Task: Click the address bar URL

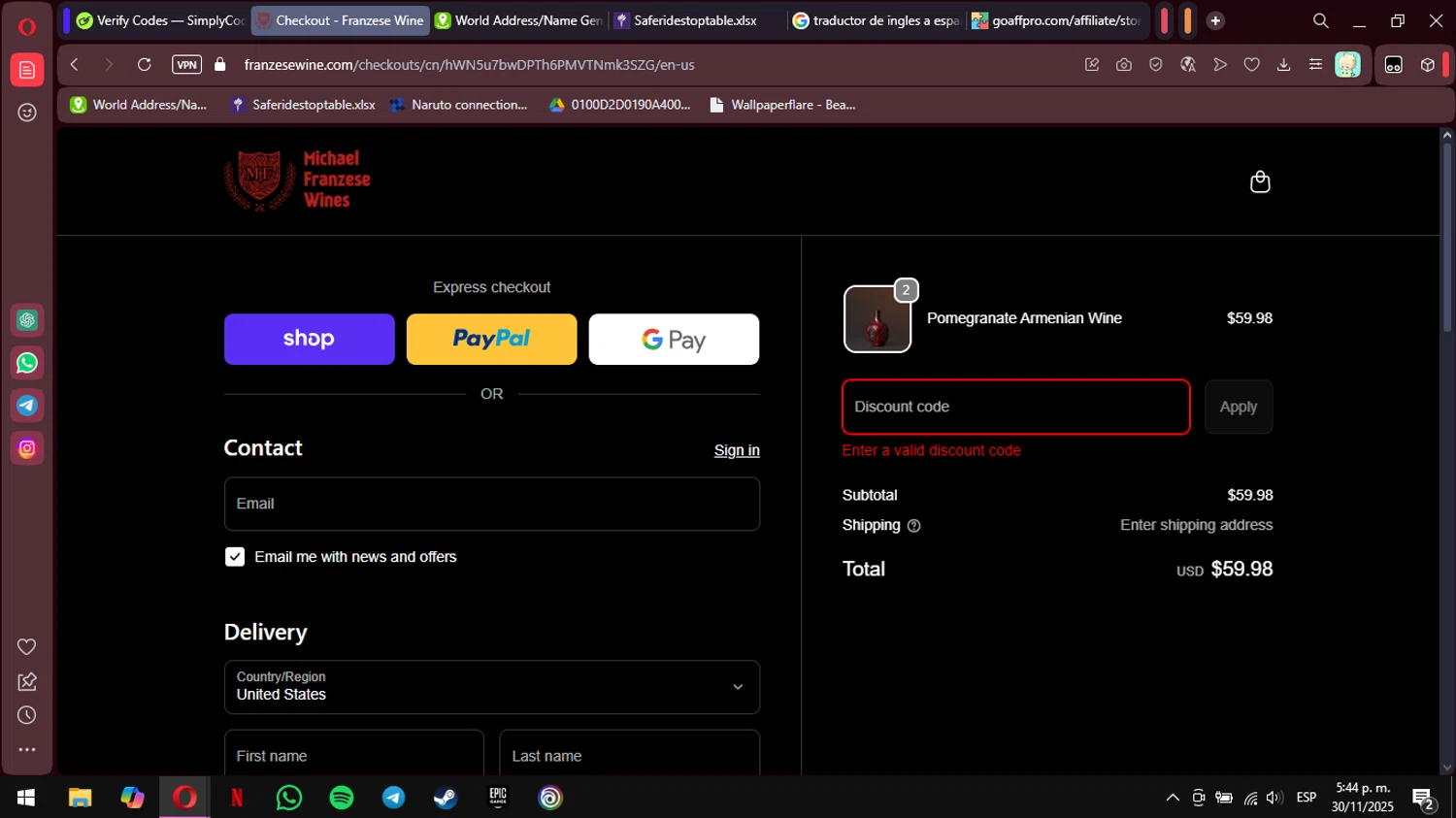Action: [x=469, y=65]
